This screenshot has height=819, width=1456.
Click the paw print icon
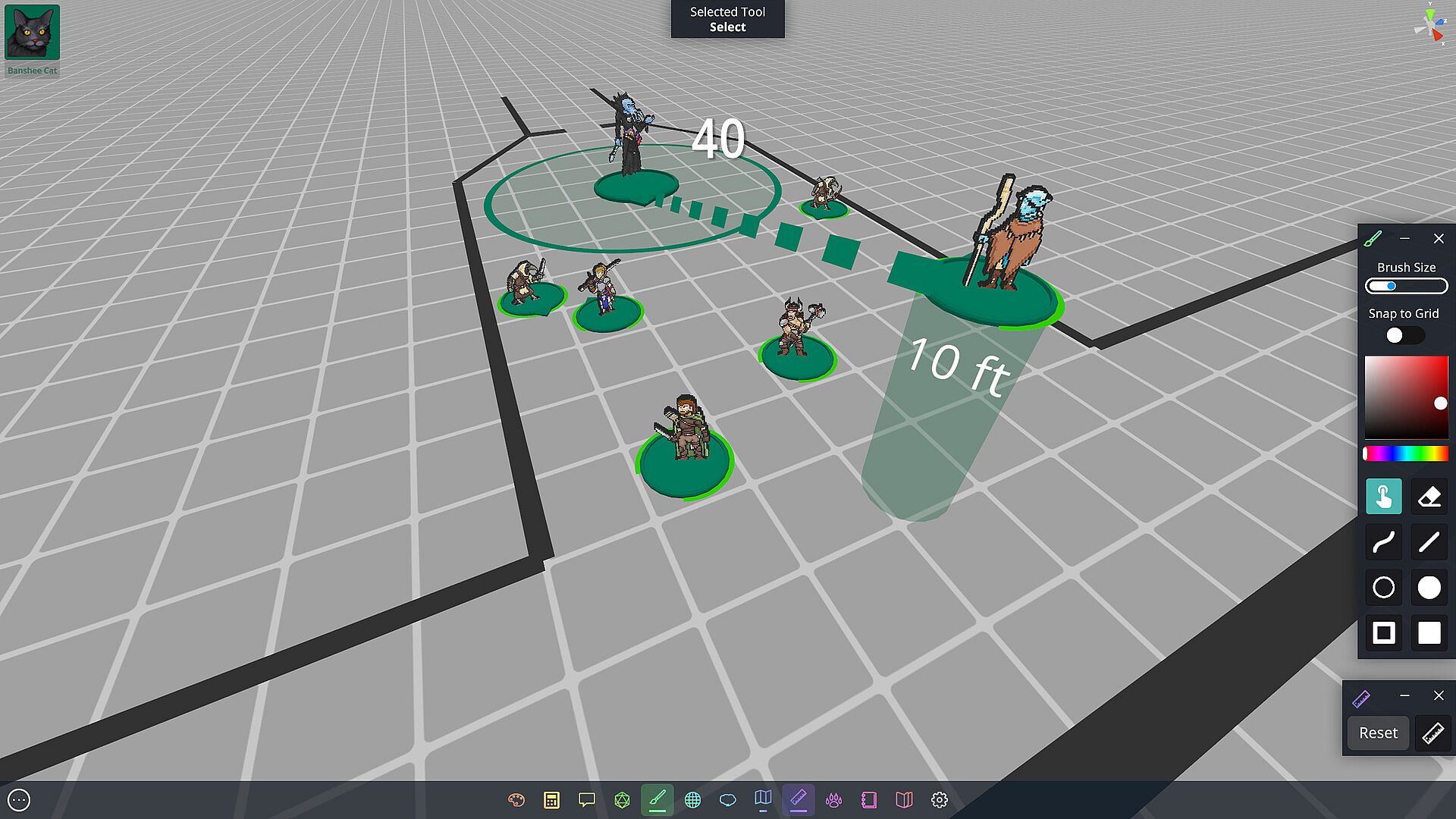[833, 800]
